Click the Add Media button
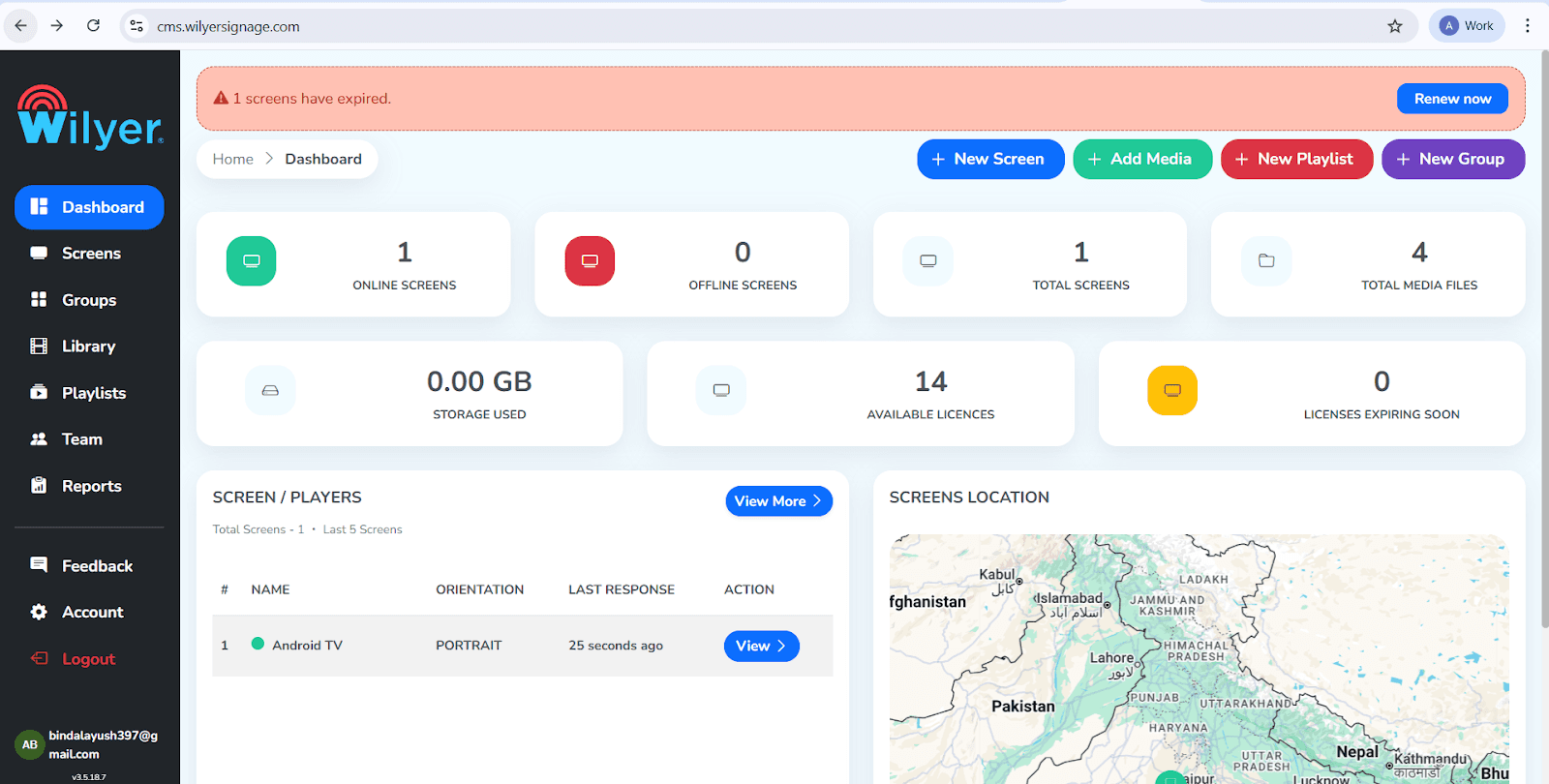The height and width of the screenshot is (784, 1549). [1142, 159]
